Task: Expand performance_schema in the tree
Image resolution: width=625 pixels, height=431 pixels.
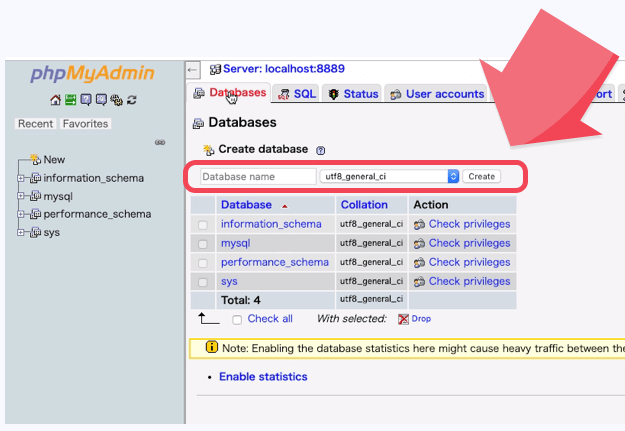Action: tap(20, 214)
